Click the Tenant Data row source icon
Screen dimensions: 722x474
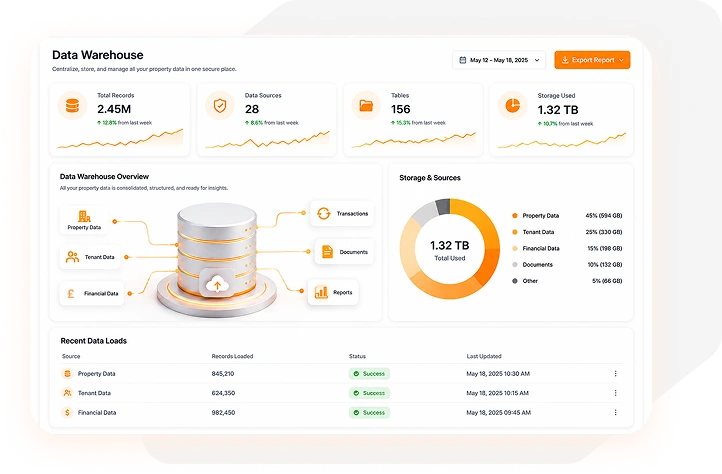coord(67,393)
